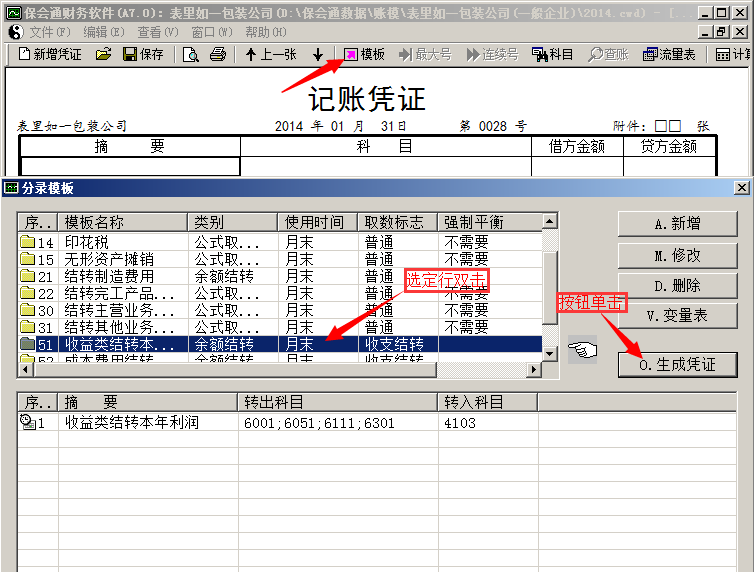Click the 使用时间 column header

tap(318, 222)
